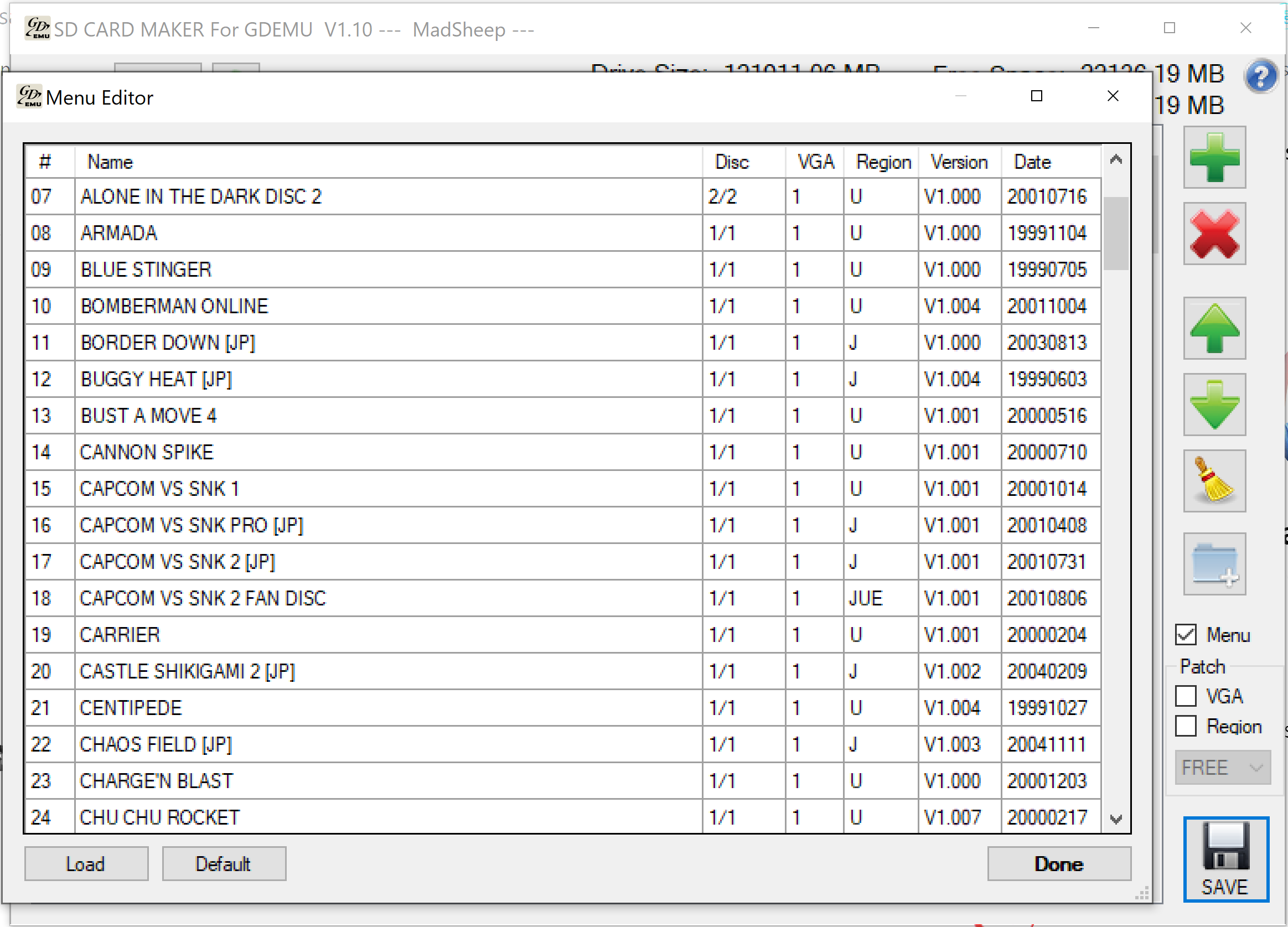Image resolution: width=1288 pixels, height=927 pixels.
Task: Click the Load button
Action: click(86, 864)
